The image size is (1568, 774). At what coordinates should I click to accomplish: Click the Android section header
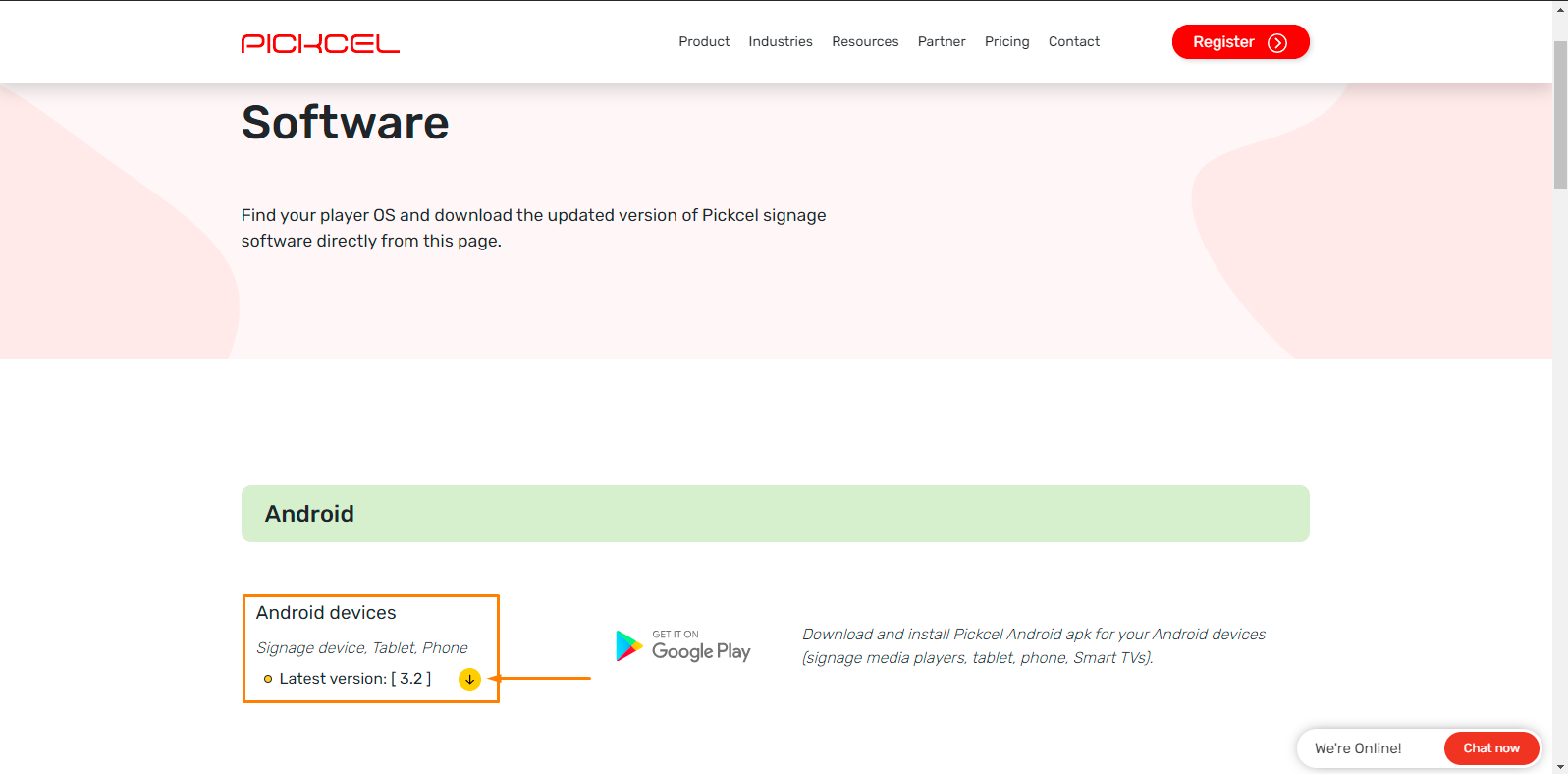click(776, 514)
